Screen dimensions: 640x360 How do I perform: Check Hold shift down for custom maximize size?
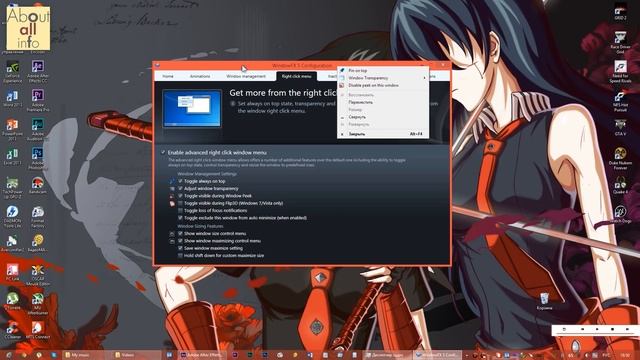pos(180,255)
